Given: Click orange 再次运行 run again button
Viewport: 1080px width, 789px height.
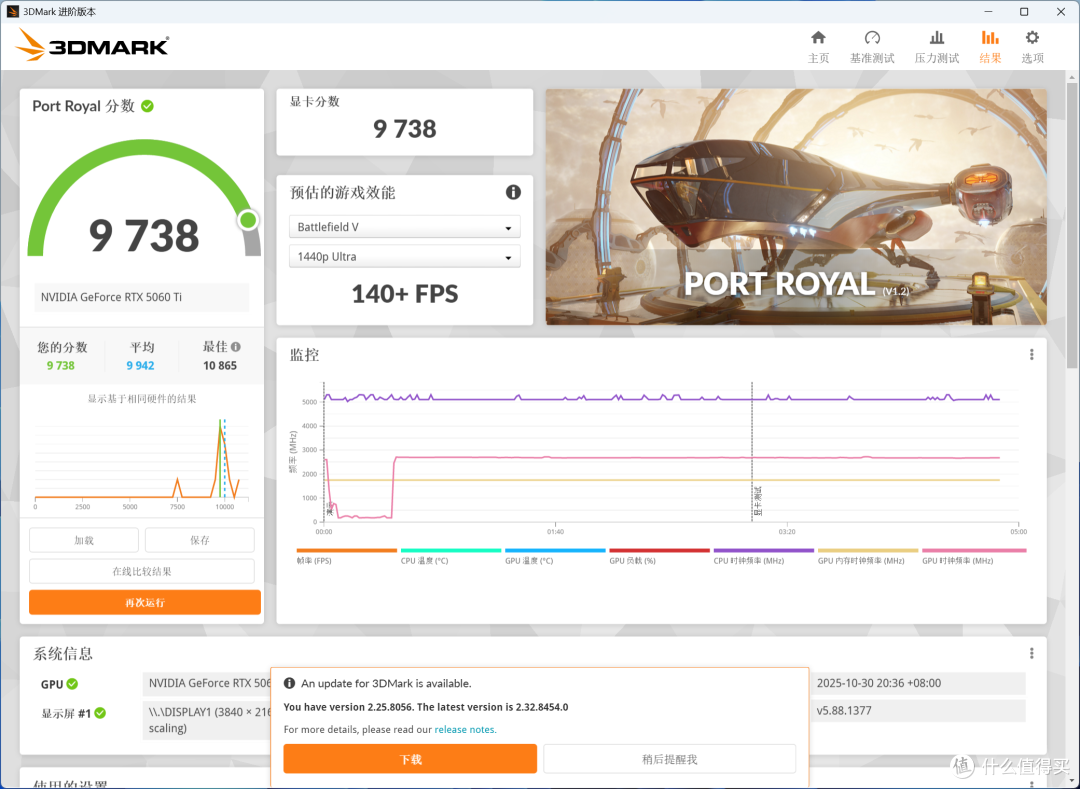Looking at the screenshot, I should pyautogui.click(x=145, y=602).
